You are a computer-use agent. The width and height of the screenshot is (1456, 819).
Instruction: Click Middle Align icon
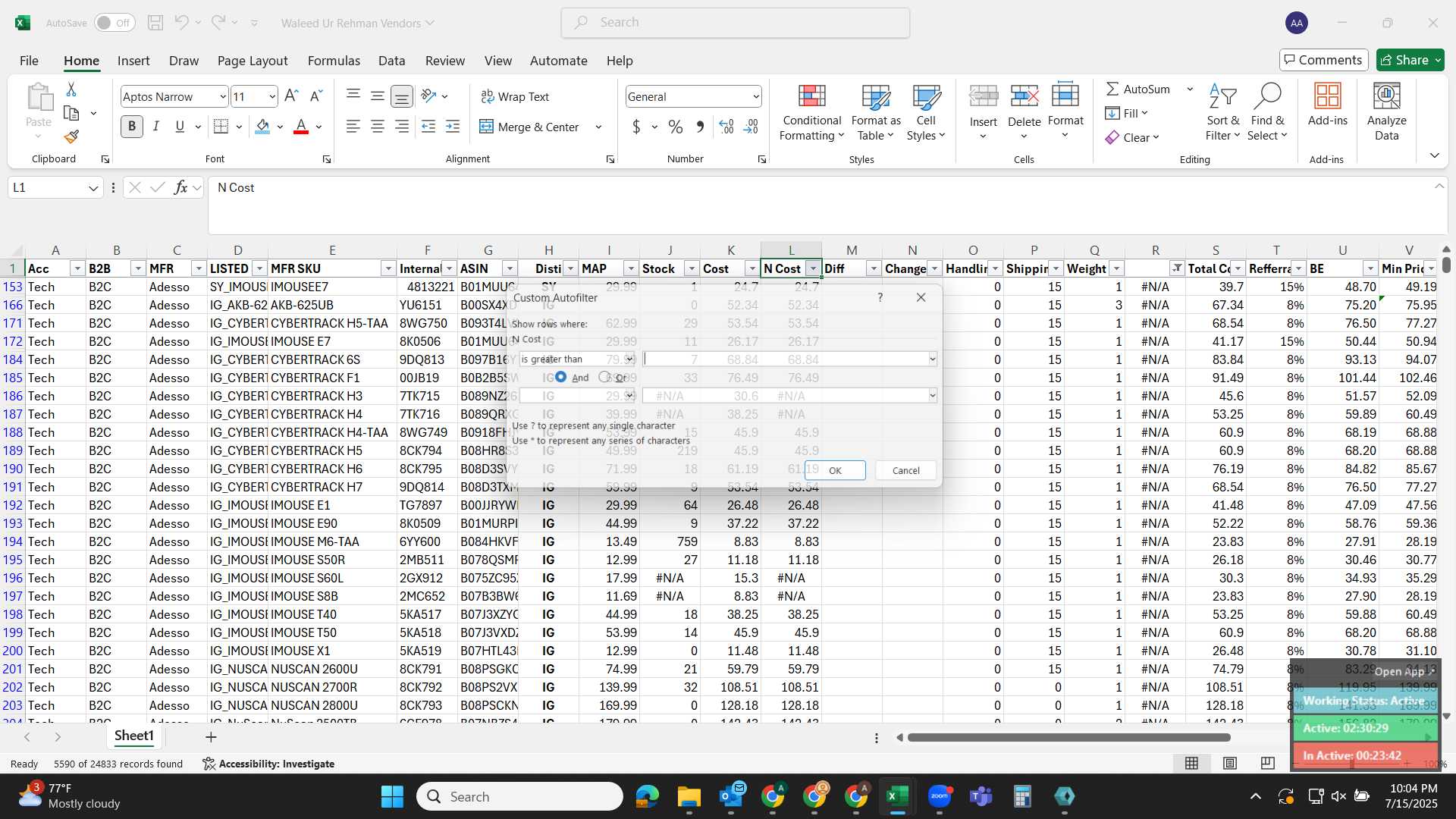point(378,96)
